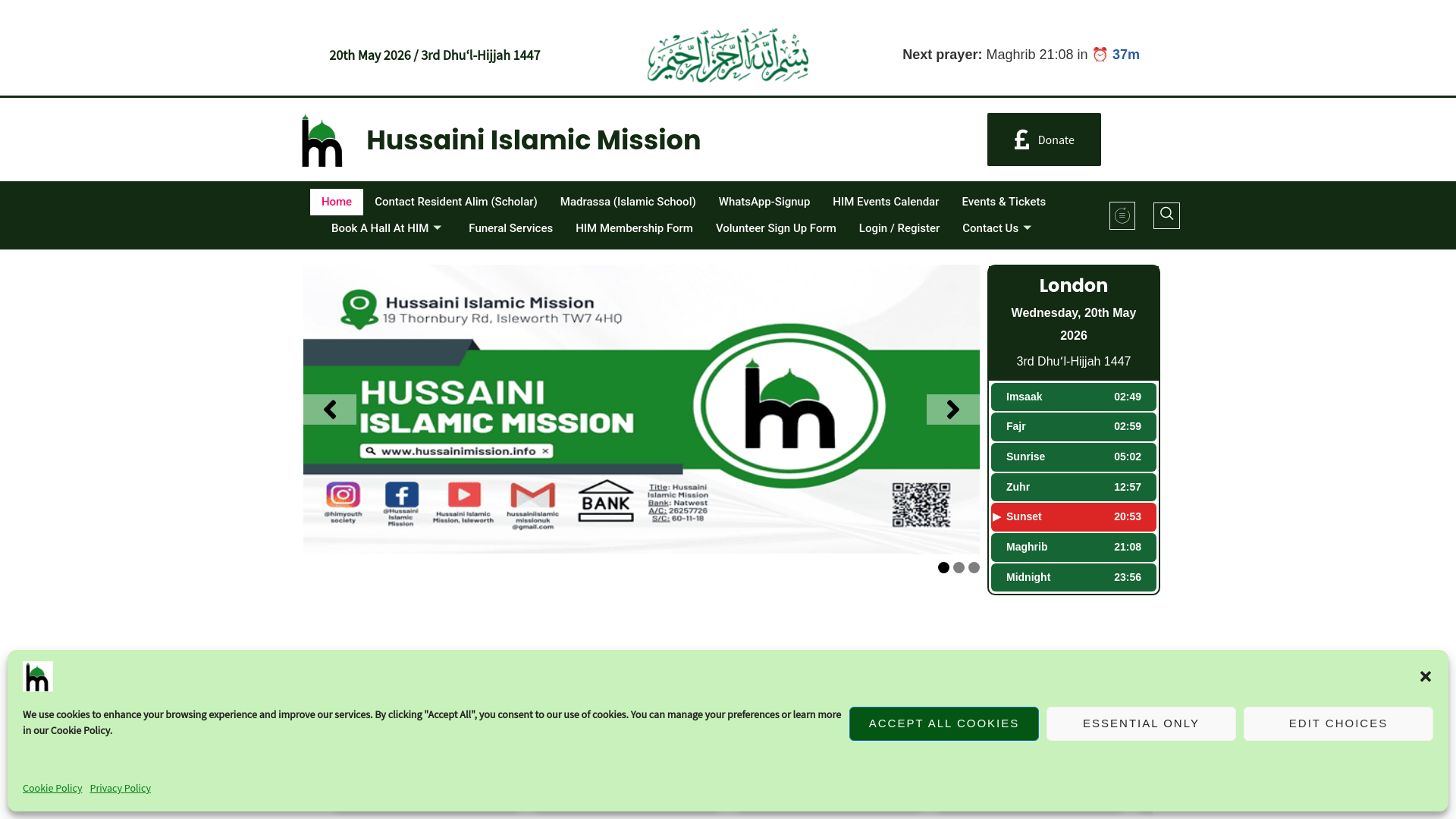Click Wednesday, 20th May 2026 in widget
The image size is (1456, 819).
pos(1074,325)
